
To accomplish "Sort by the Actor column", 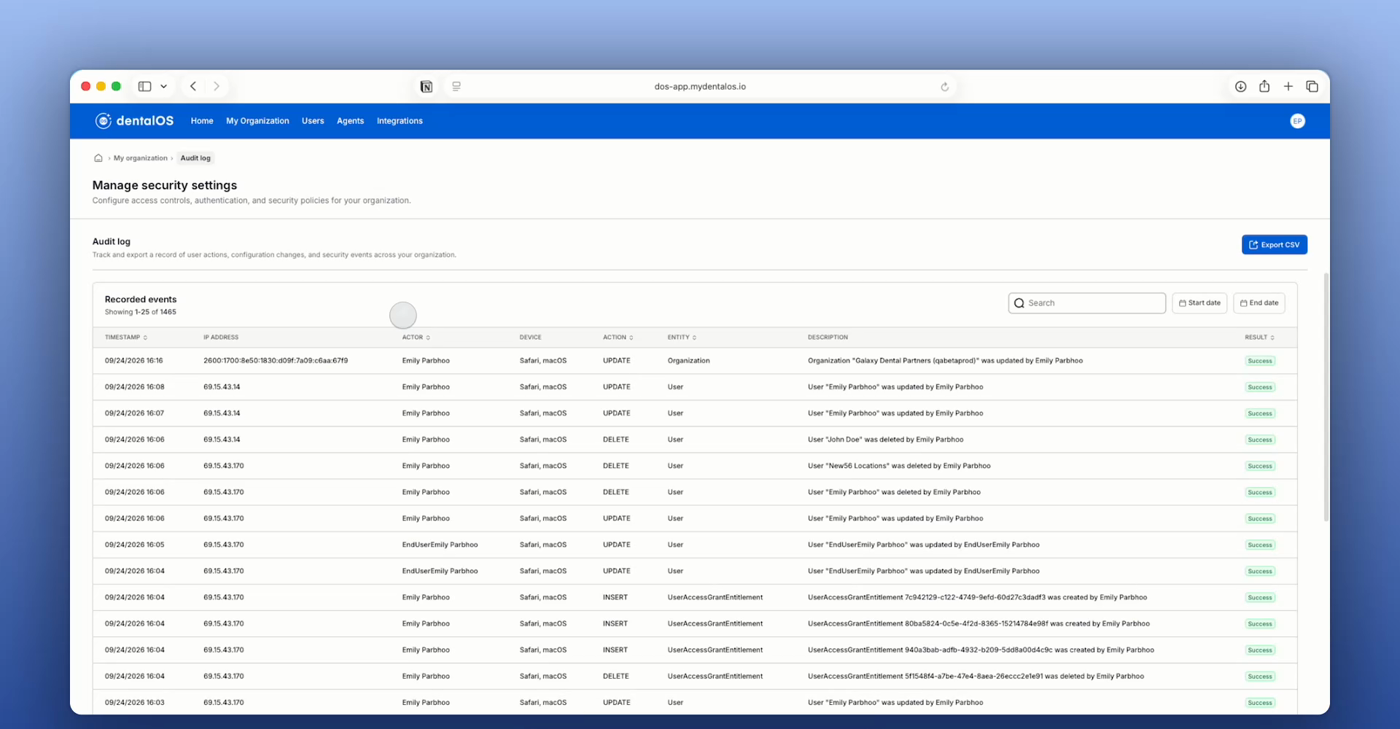I will [416, 338].
